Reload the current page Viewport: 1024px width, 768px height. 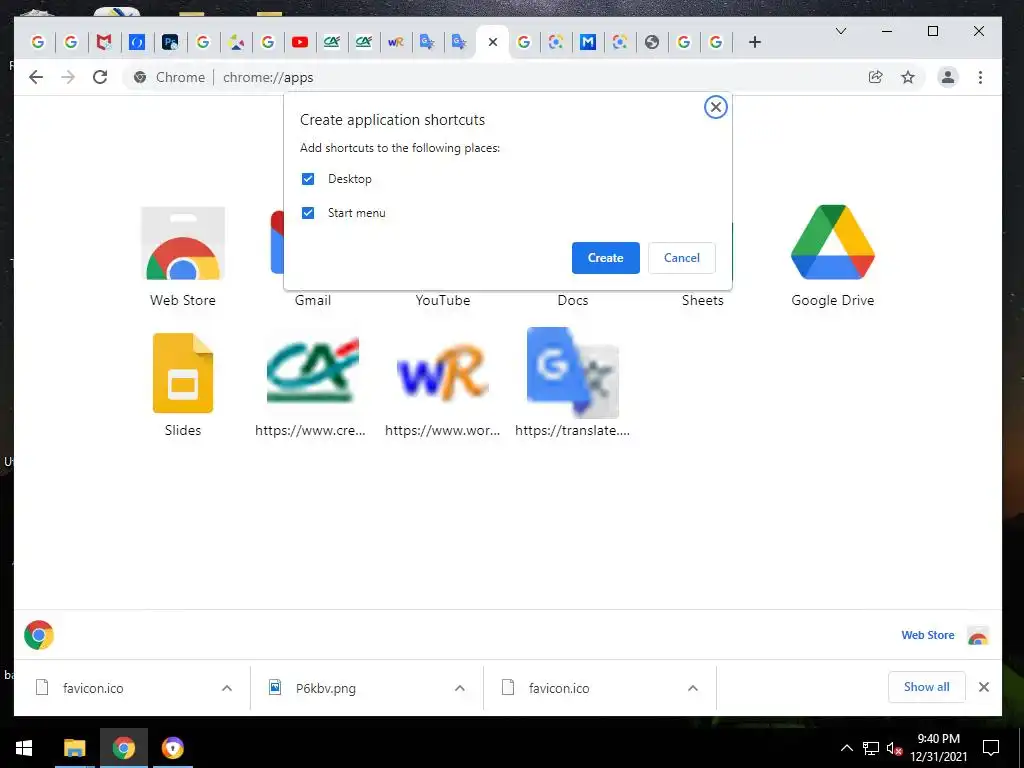pos(100,77)
